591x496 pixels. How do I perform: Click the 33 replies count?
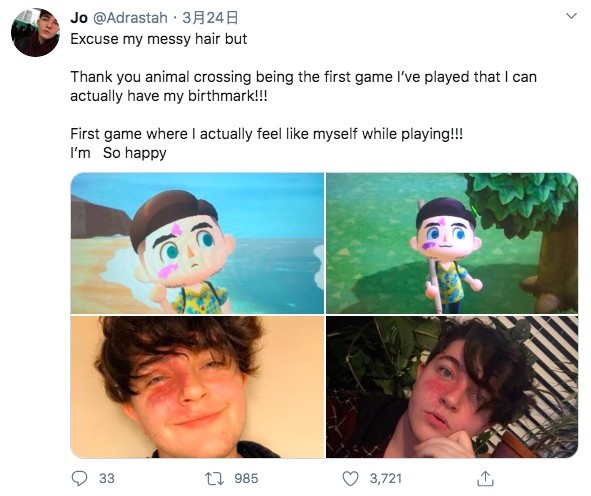(x=107, y=479)
